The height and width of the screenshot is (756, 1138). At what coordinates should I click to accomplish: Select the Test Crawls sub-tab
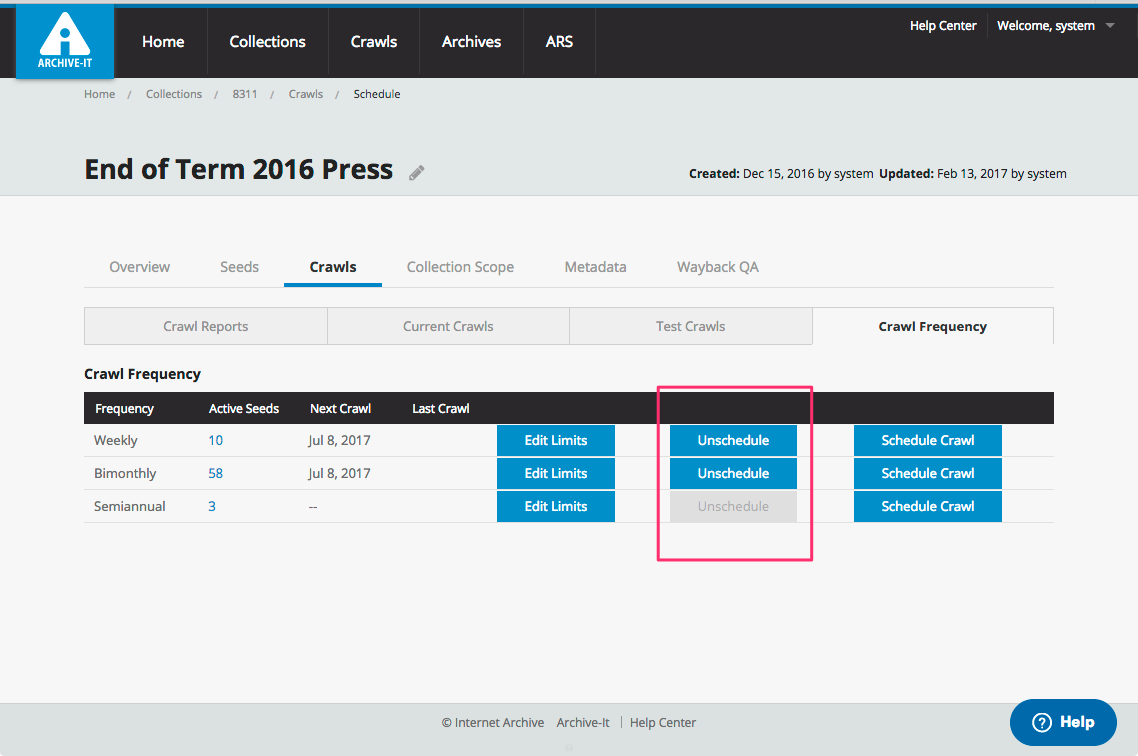pos(690,326)
